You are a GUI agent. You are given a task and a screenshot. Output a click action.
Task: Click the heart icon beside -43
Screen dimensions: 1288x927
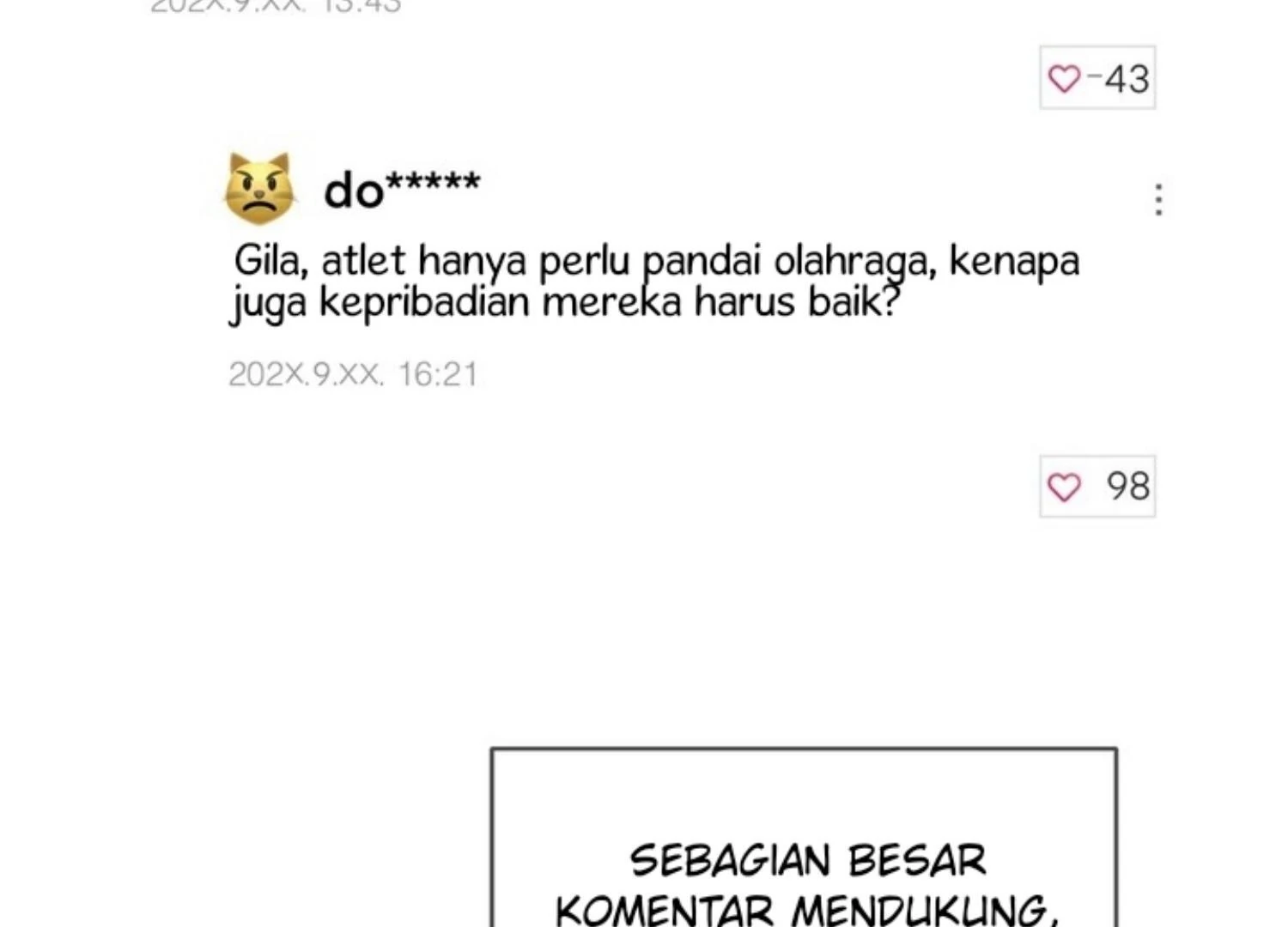click(1064, 79)
